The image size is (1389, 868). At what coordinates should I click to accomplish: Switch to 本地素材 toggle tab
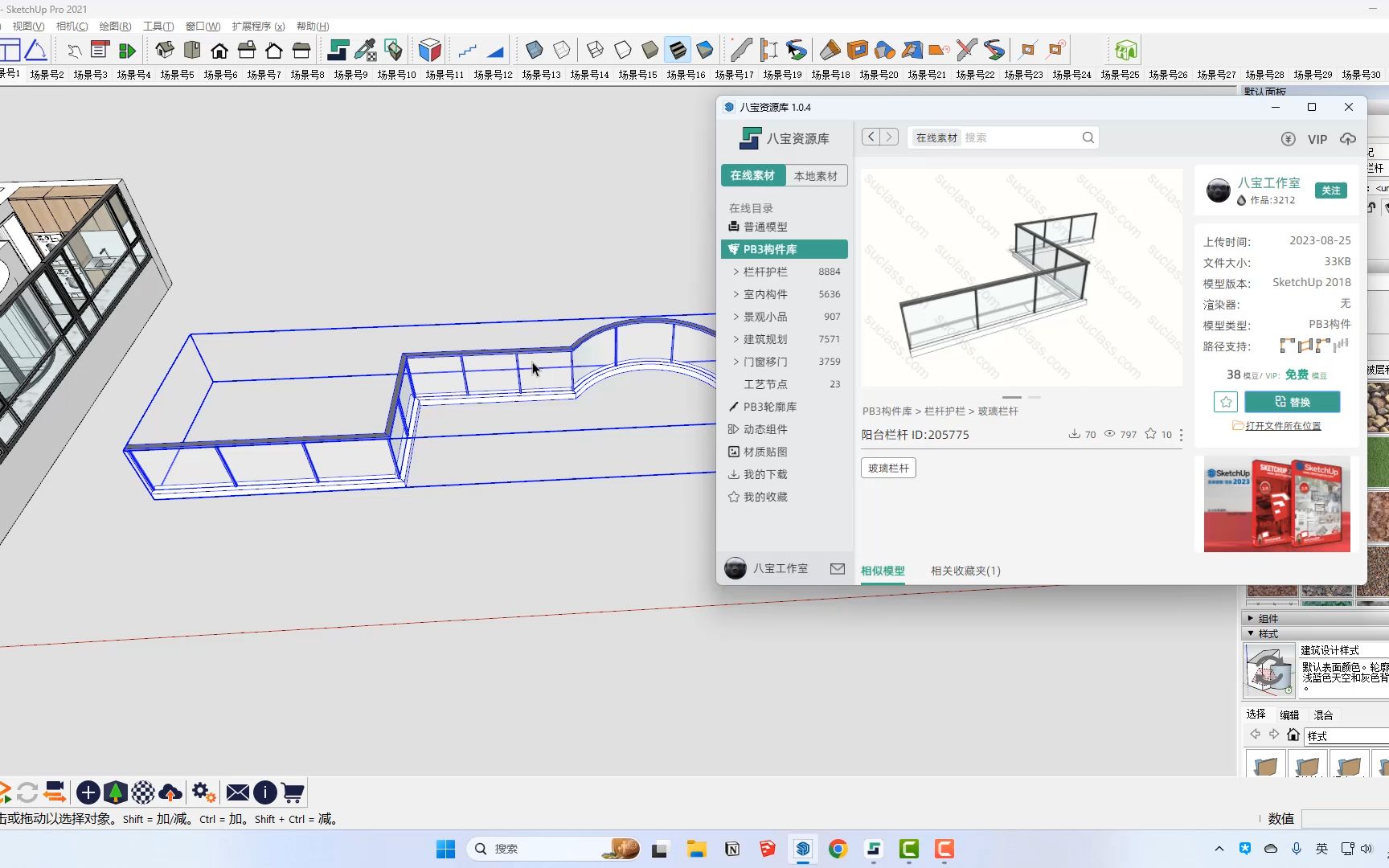816,175
